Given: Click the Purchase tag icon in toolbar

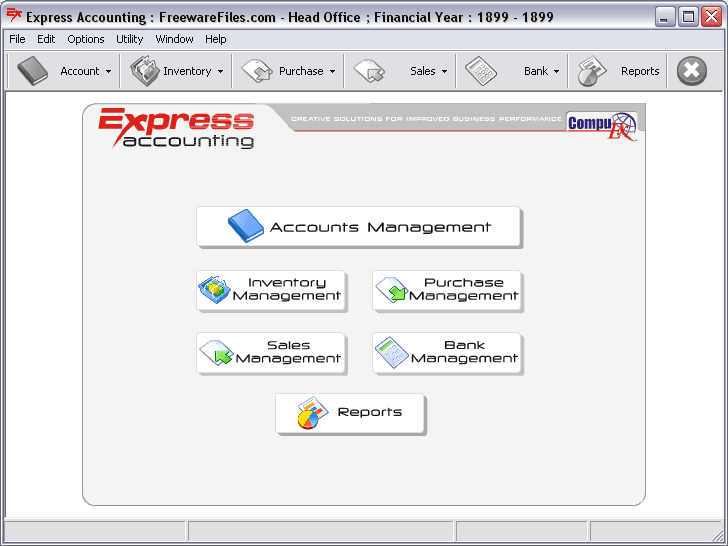Looking at the screenshot, I should click(257, 71).
